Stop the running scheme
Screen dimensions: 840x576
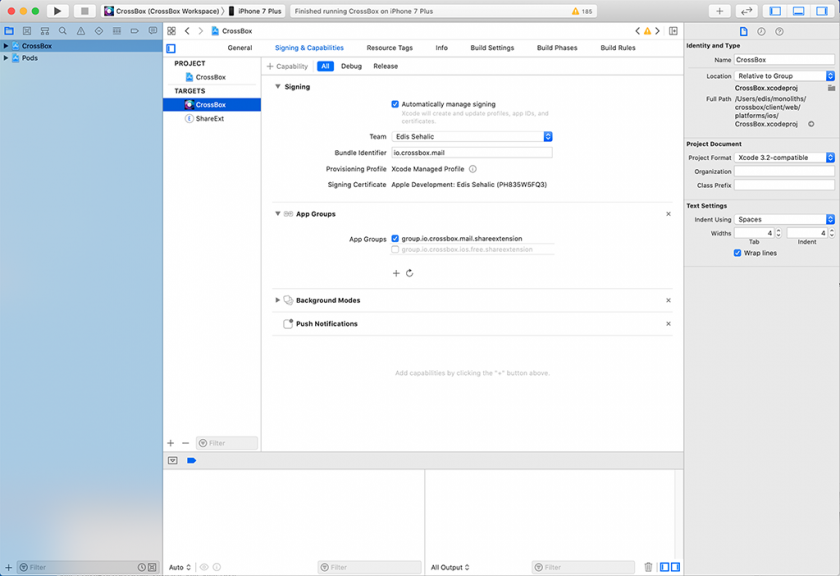(84, 11)
